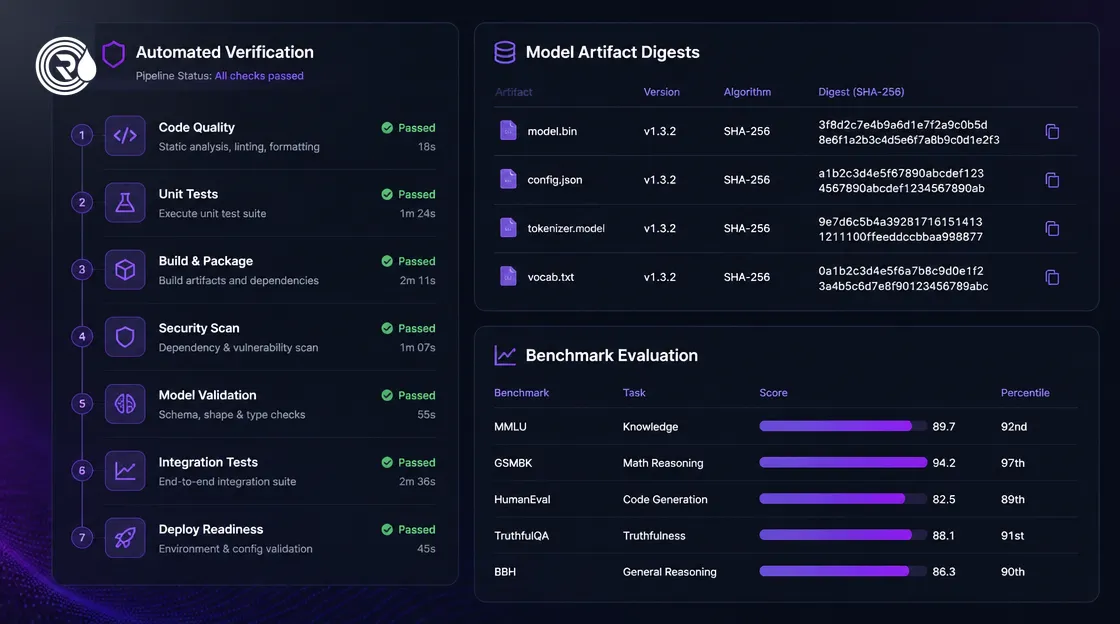
Task: Click the Integration Tests 2m 36s duration
Action: [x=417, y=481]
